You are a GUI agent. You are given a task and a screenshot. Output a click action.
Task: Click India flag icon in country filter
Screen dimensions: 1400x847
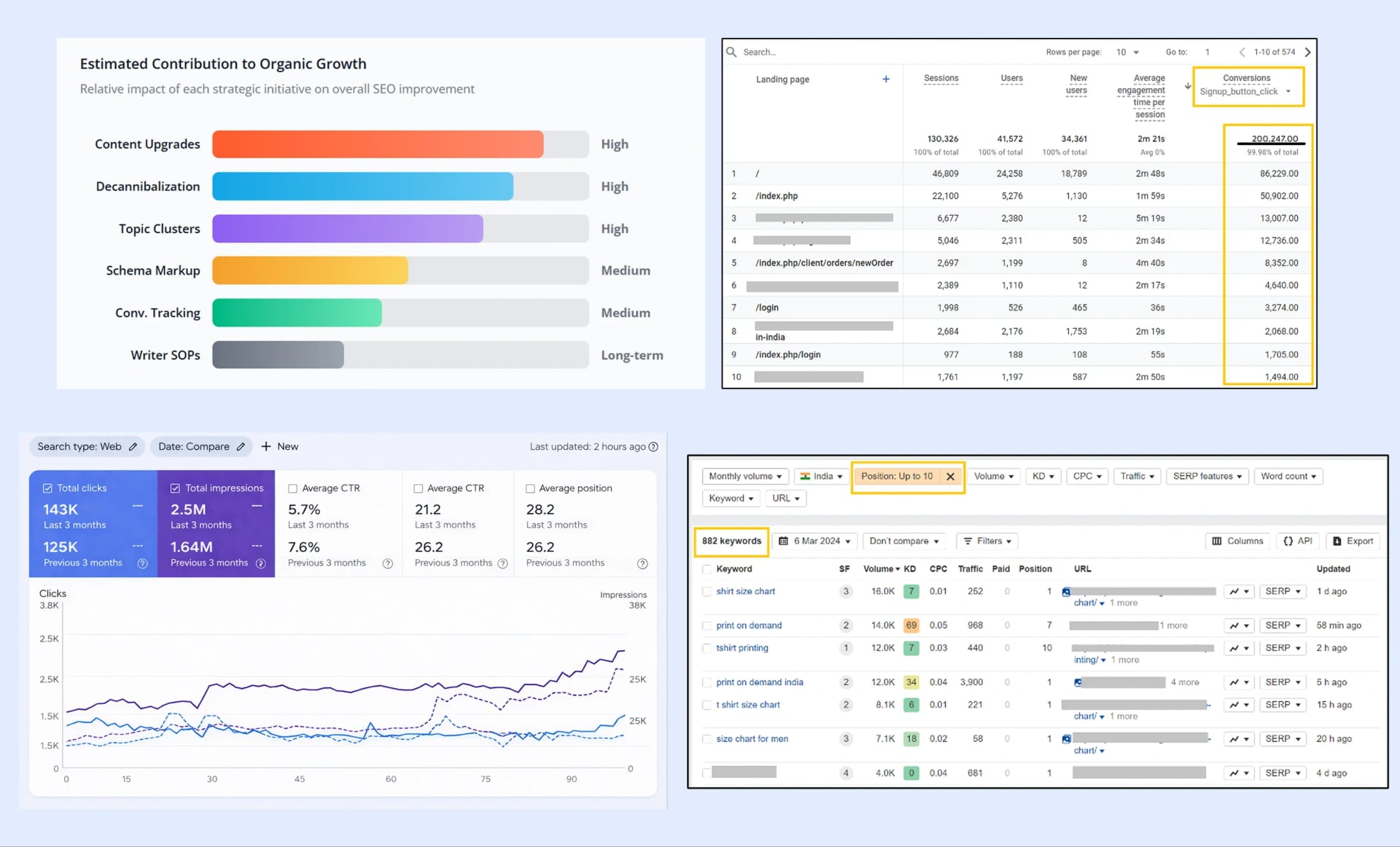click(805, 476)
